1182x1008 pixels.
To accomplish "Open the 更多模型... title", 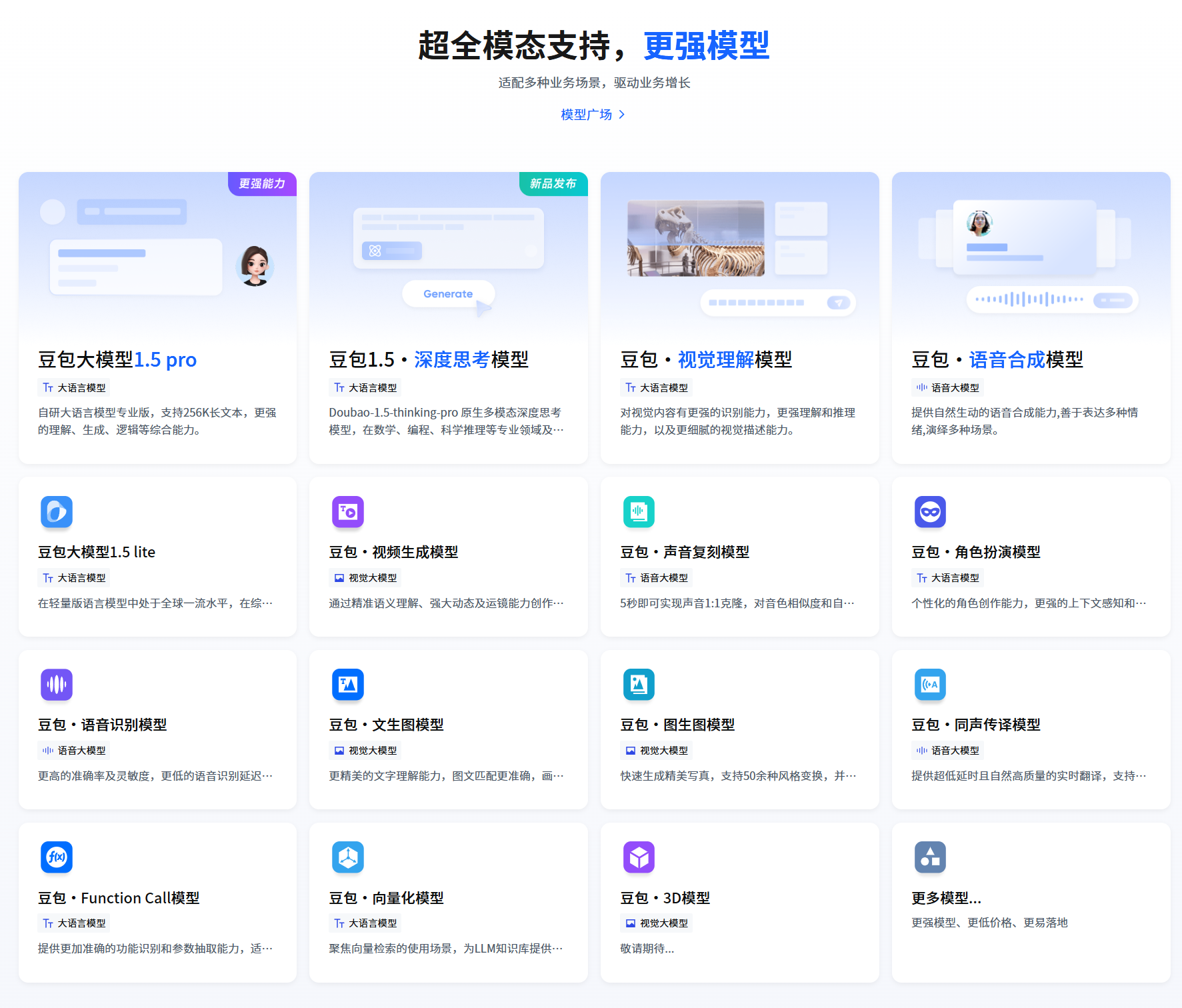I will (947, 898).
